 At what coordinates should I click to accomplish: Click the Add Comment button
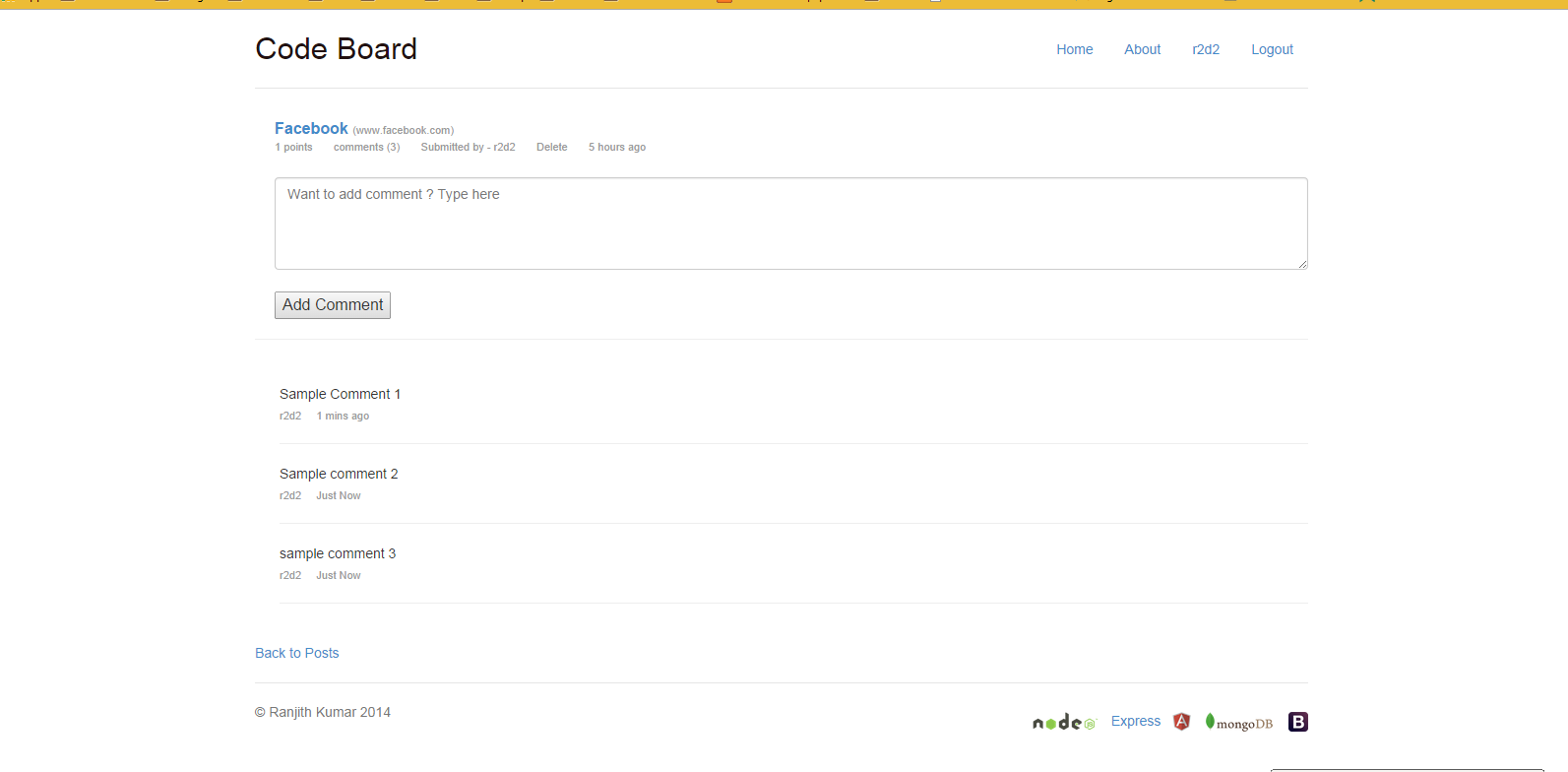pyautogui.click(x=333, y=305)
